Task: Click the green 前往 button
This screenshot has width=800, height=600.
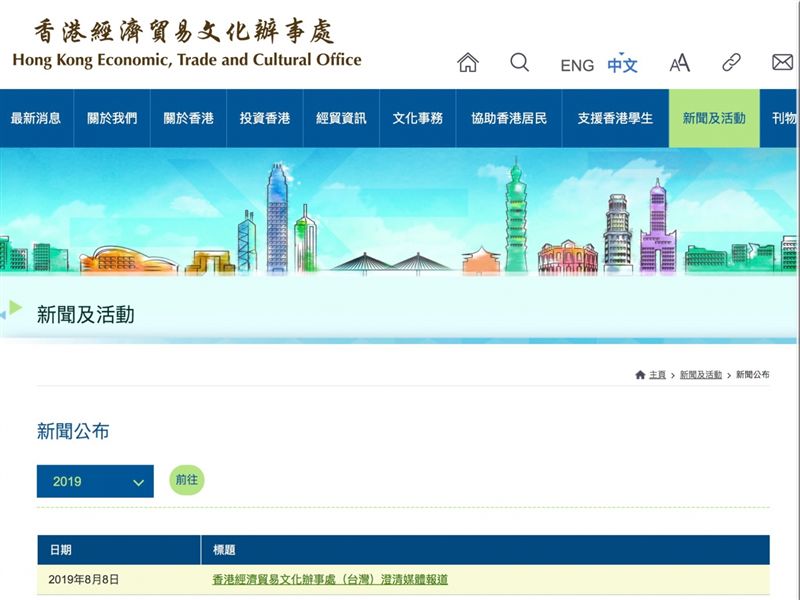Action: tap(187, 480)
